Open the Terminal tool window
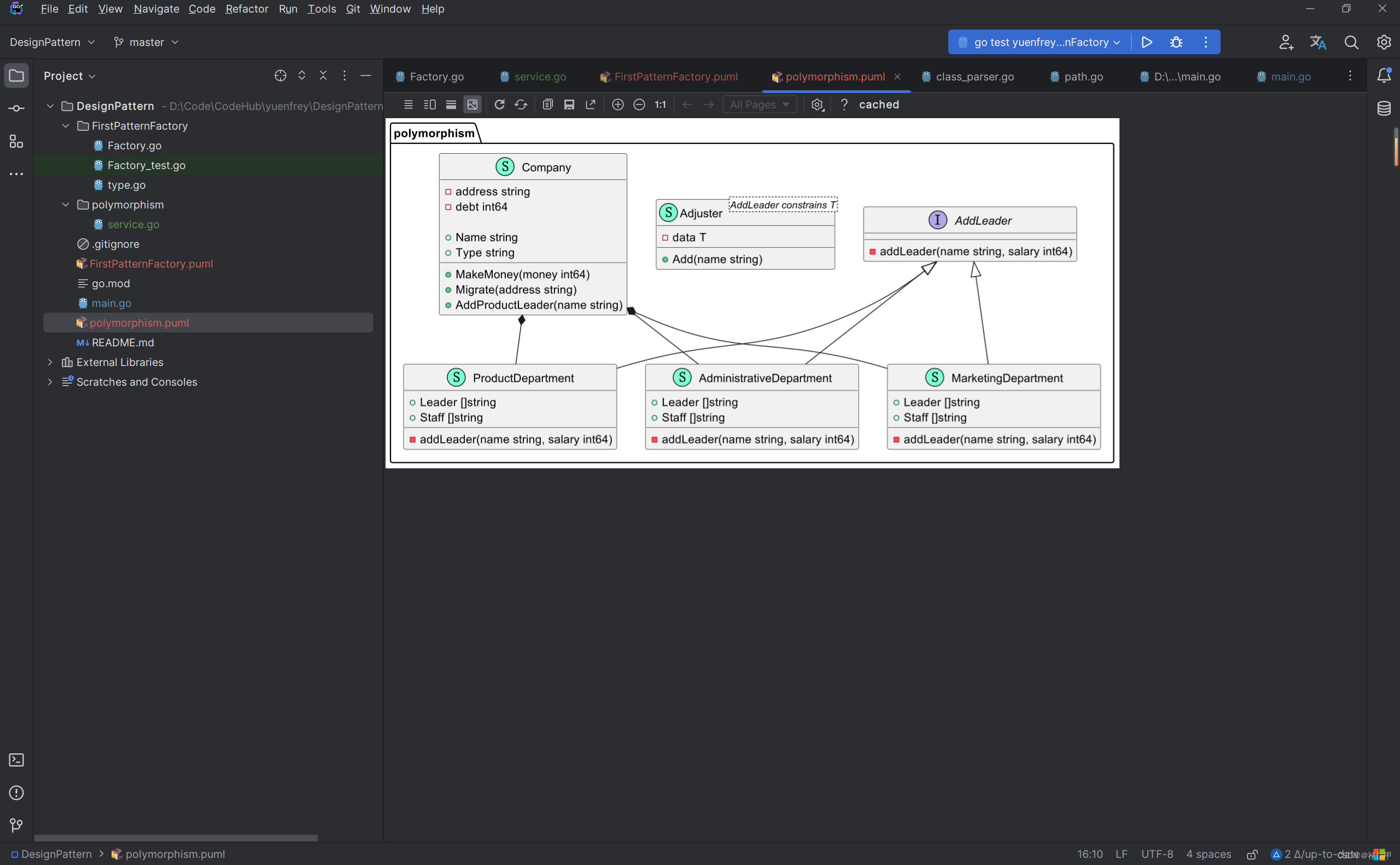Screen dimensions: 1400x865 (16, 760)
